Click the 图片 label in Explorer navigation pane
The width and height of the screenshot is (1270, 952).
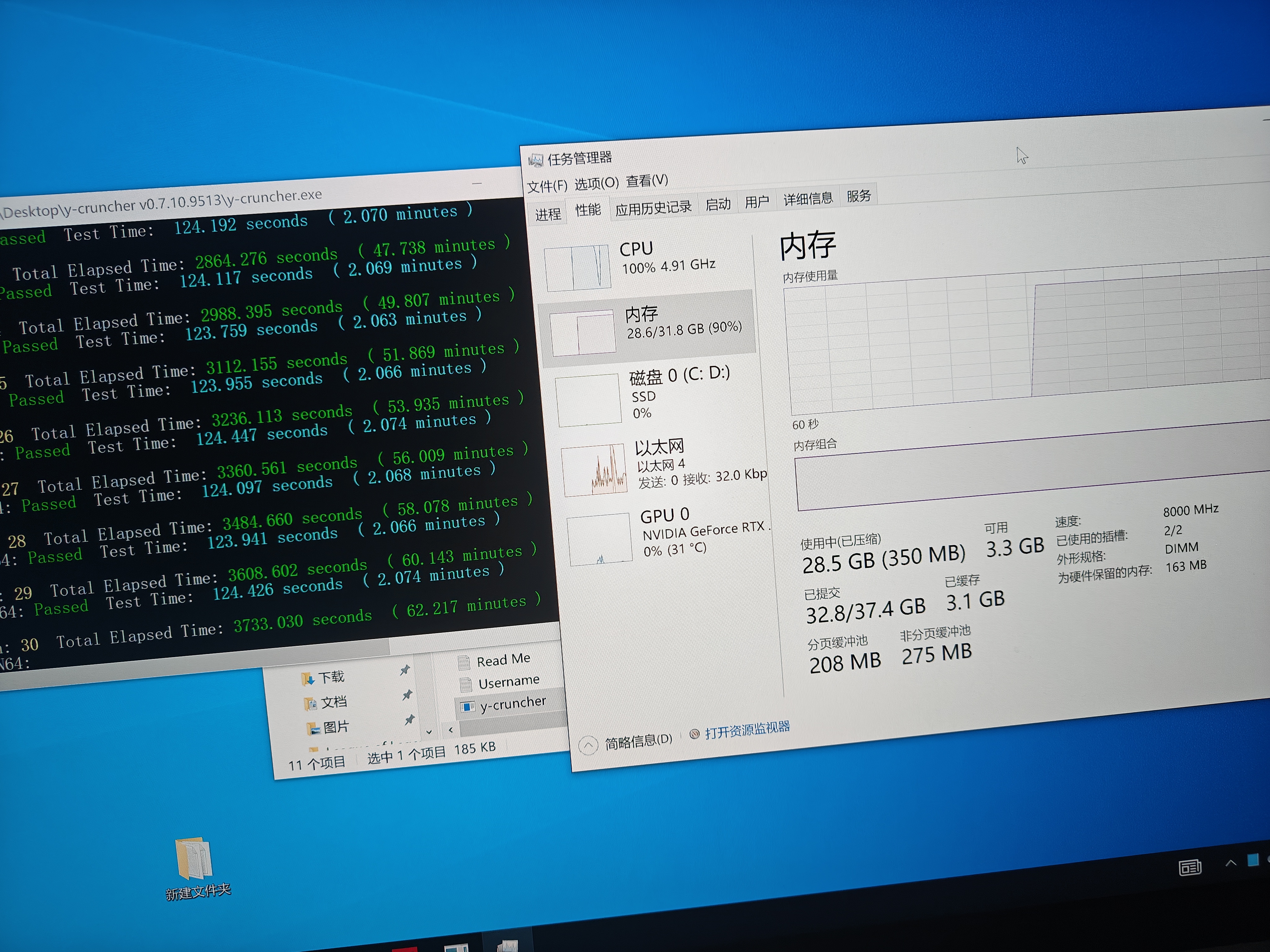[336, 727]
